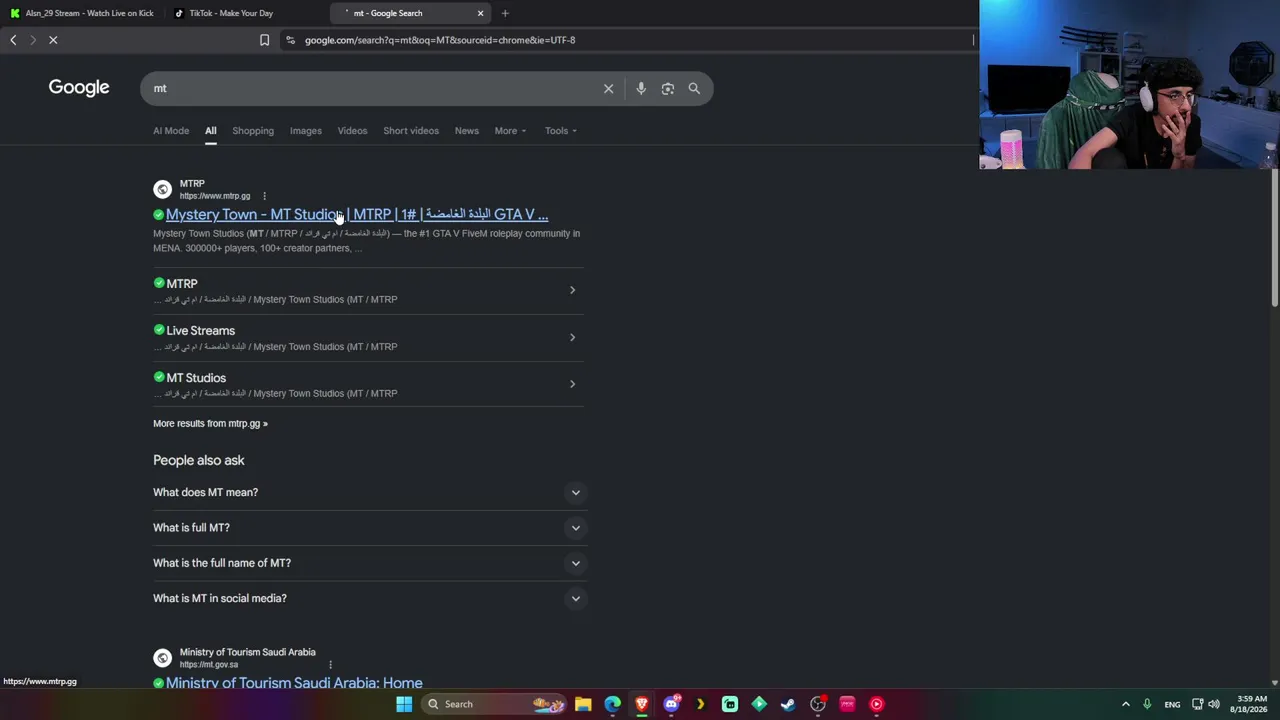Open the red play-button app in taskbar
The width and height of the screenshot is (1280, 720).
pos(877,704)
